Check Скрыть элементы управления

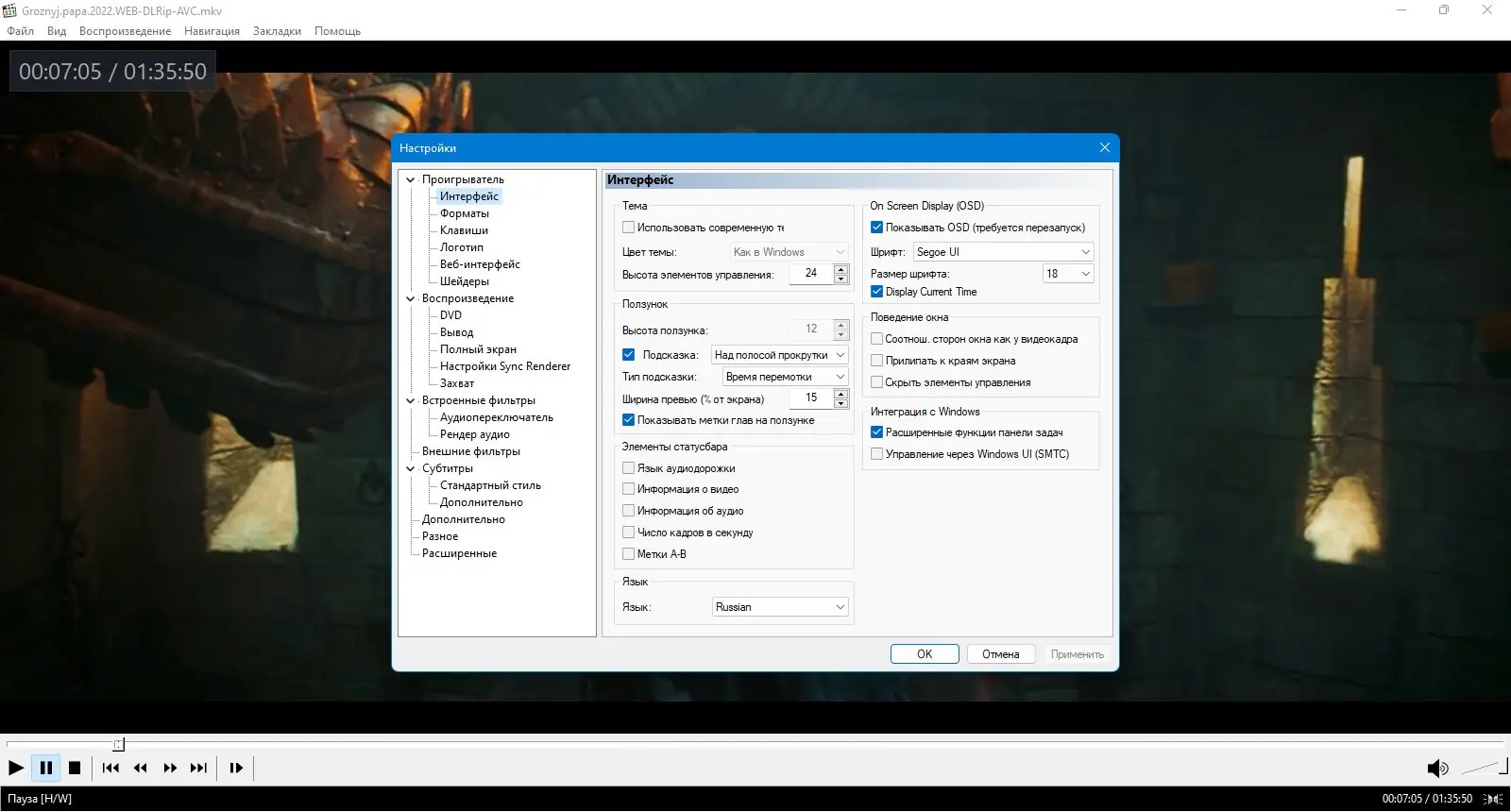[876, 382]
